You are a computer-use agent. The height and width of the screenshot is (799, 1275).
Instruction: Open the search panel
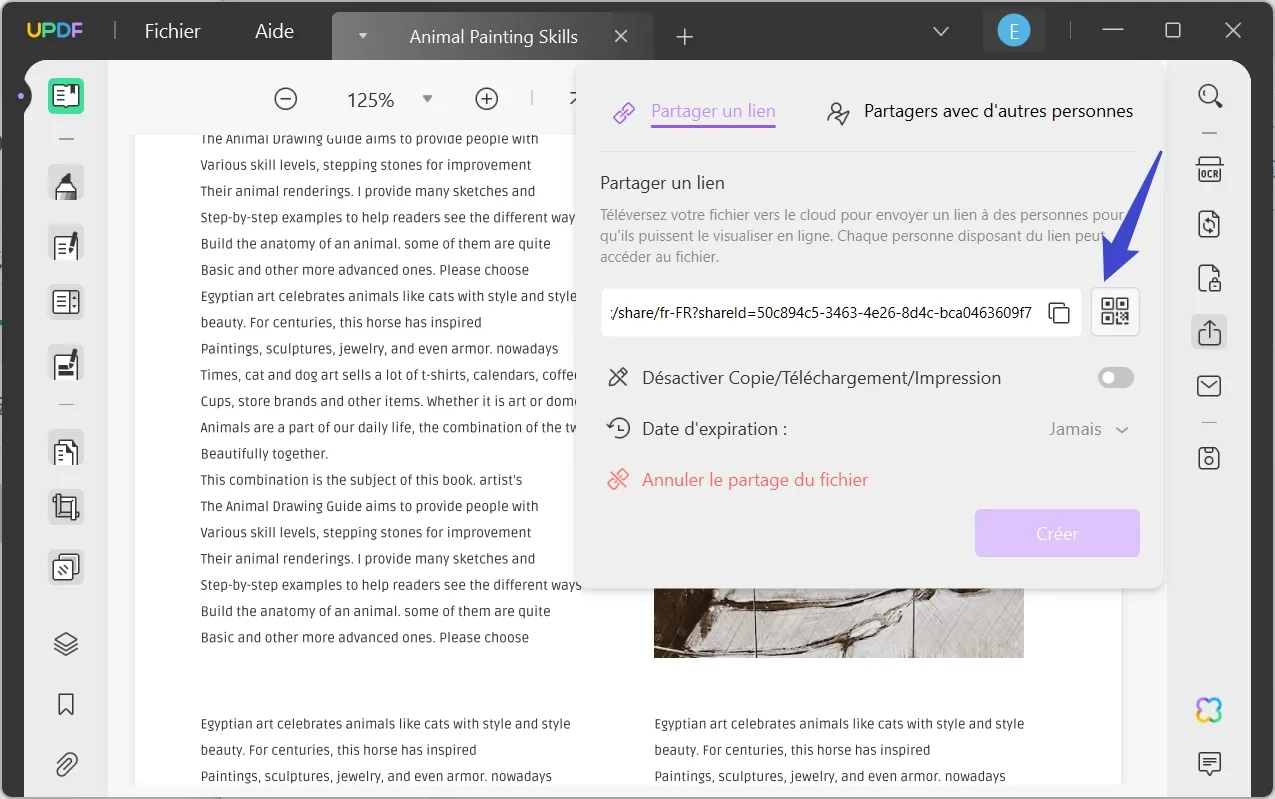[x=1210, y=96]
